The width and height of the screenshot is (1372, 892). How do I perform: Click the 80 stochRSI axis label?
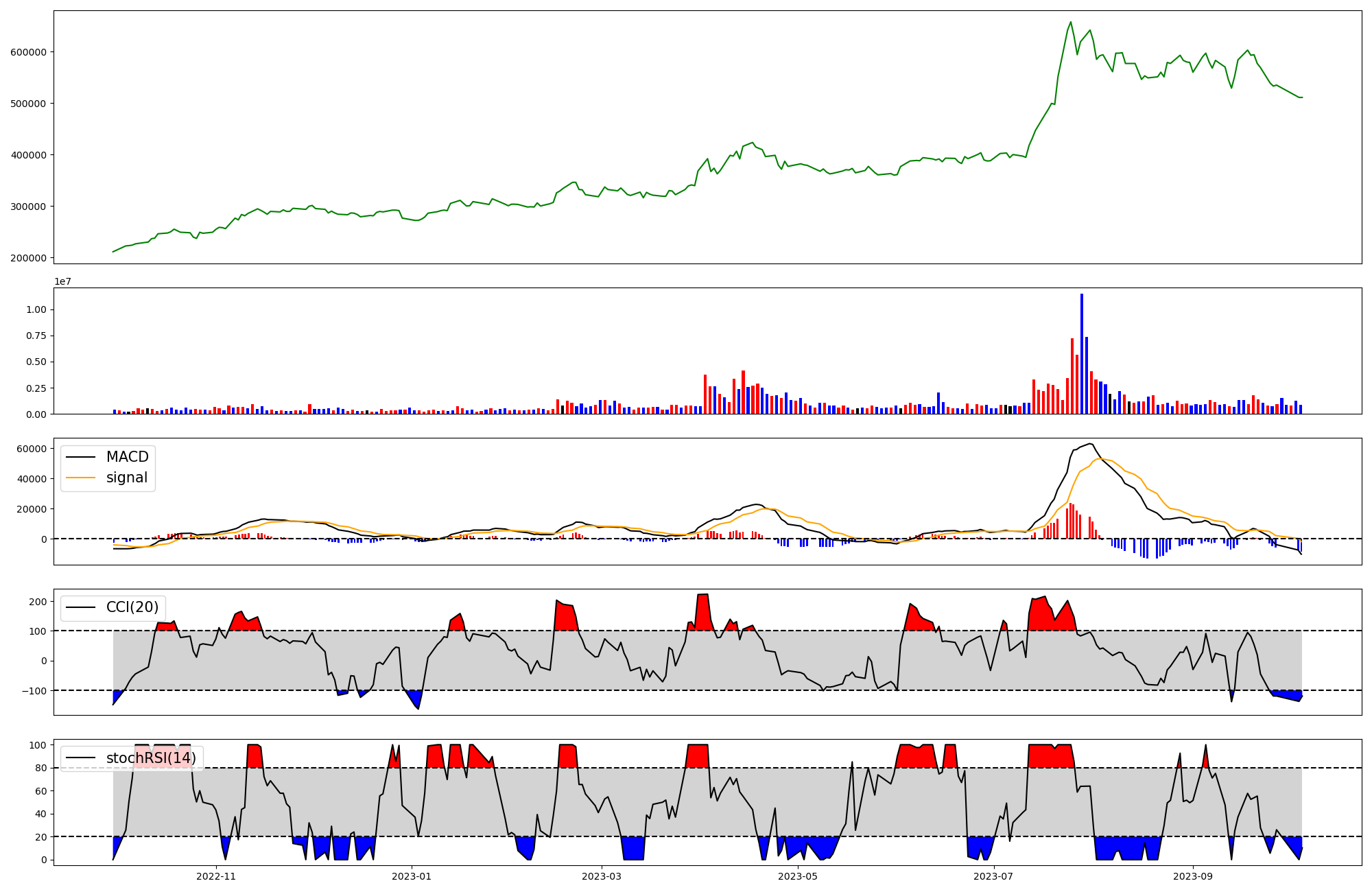click(x=42, y=768)
